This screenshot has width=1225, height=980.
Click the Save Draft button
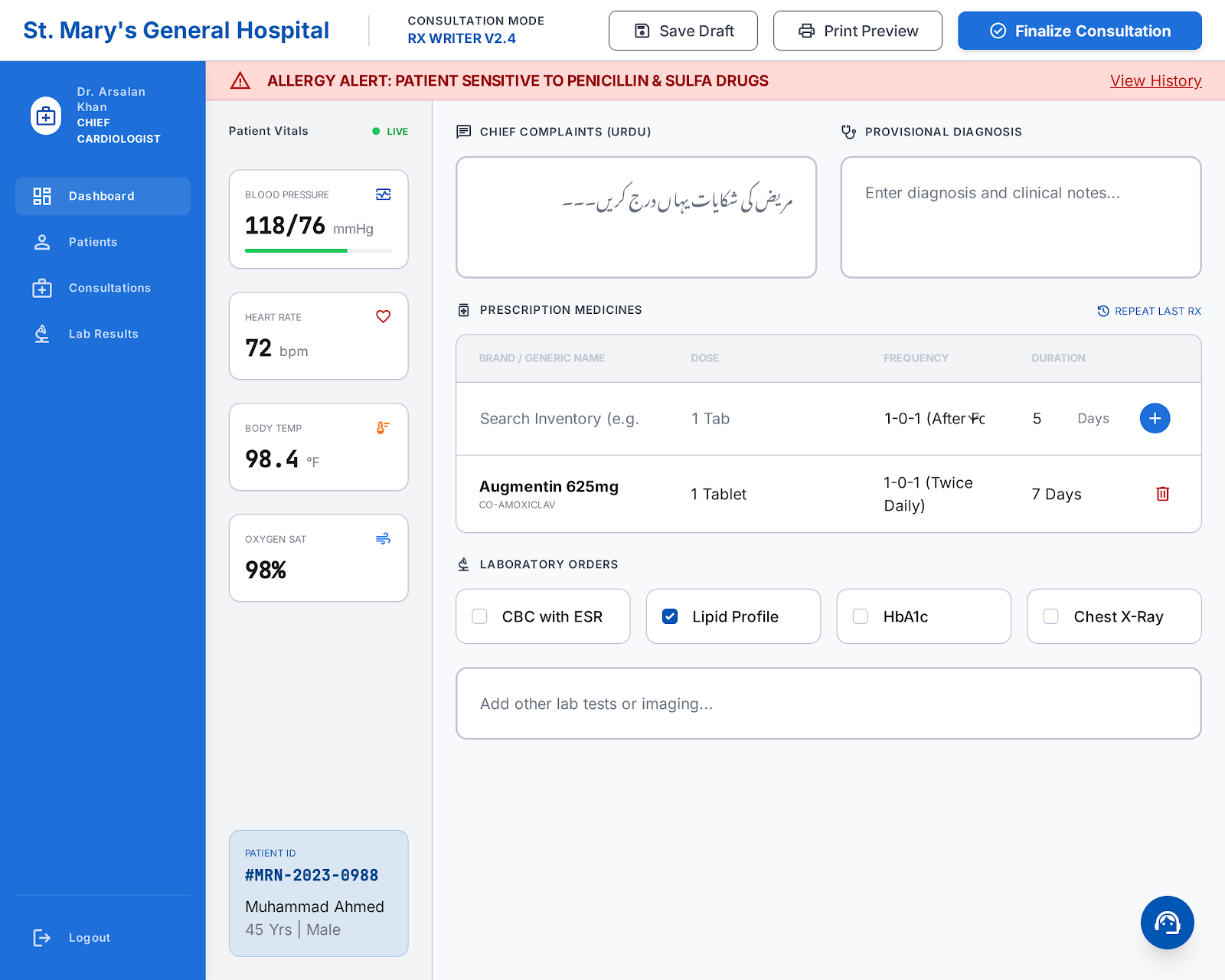click(x=683, y=31)
